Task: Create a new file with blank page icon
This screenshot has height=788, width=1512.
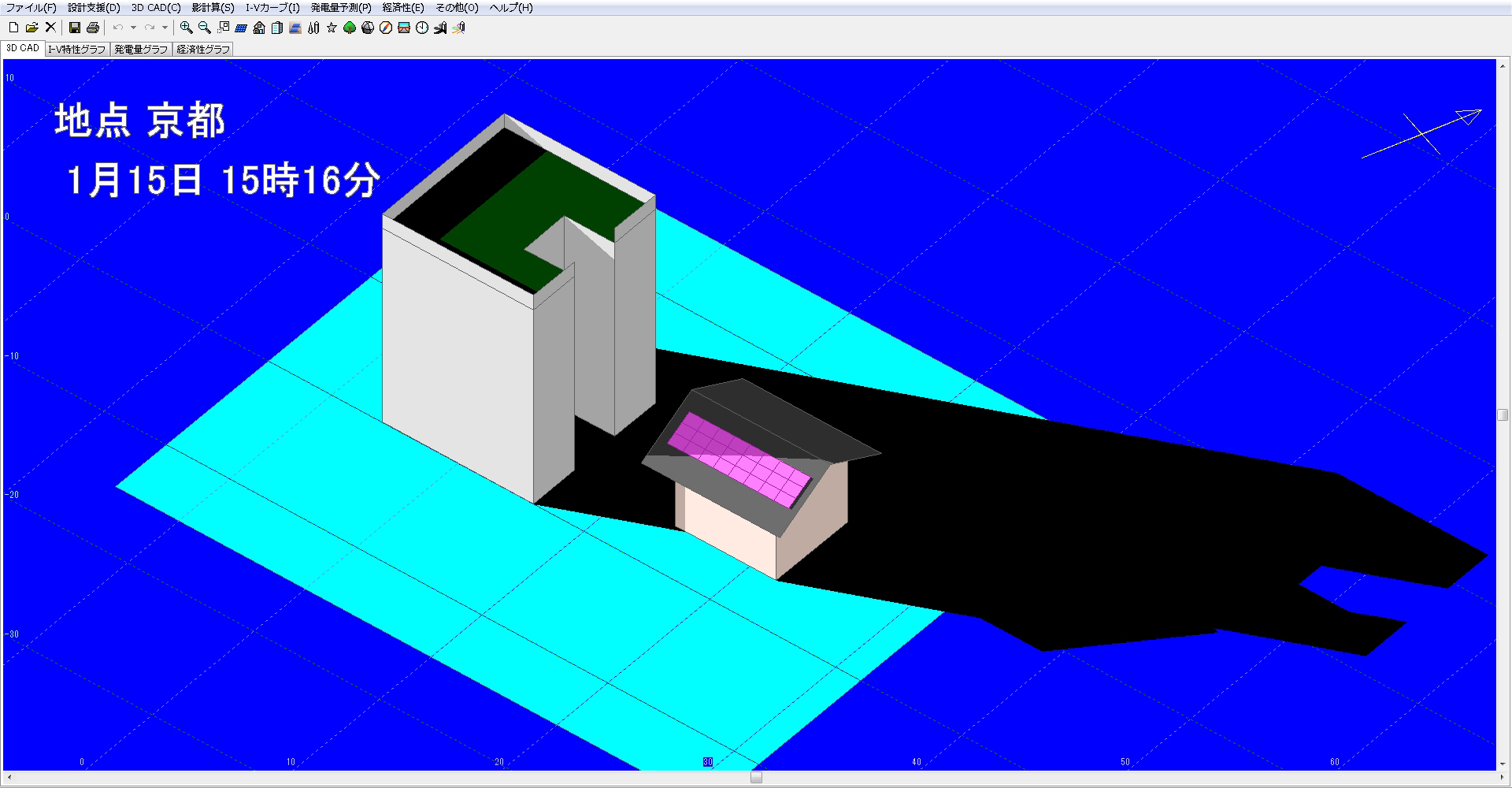Action: coord(13,28)
